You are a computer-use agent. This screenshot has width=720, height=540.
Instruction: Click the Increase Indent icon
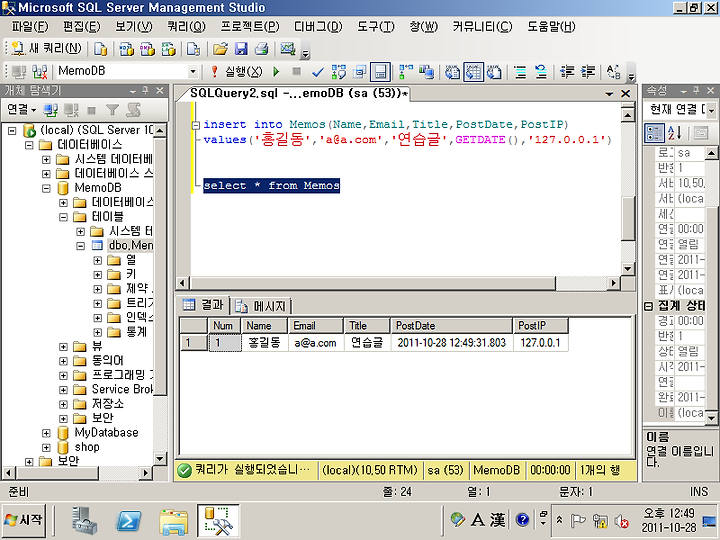[x=588, y=72]
